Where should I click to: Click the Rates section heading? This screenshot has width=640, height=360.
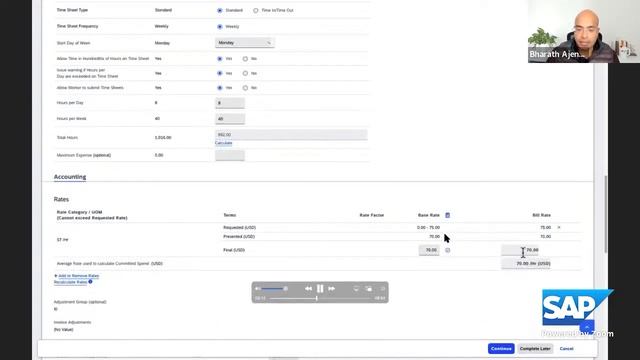coord(61,199)
